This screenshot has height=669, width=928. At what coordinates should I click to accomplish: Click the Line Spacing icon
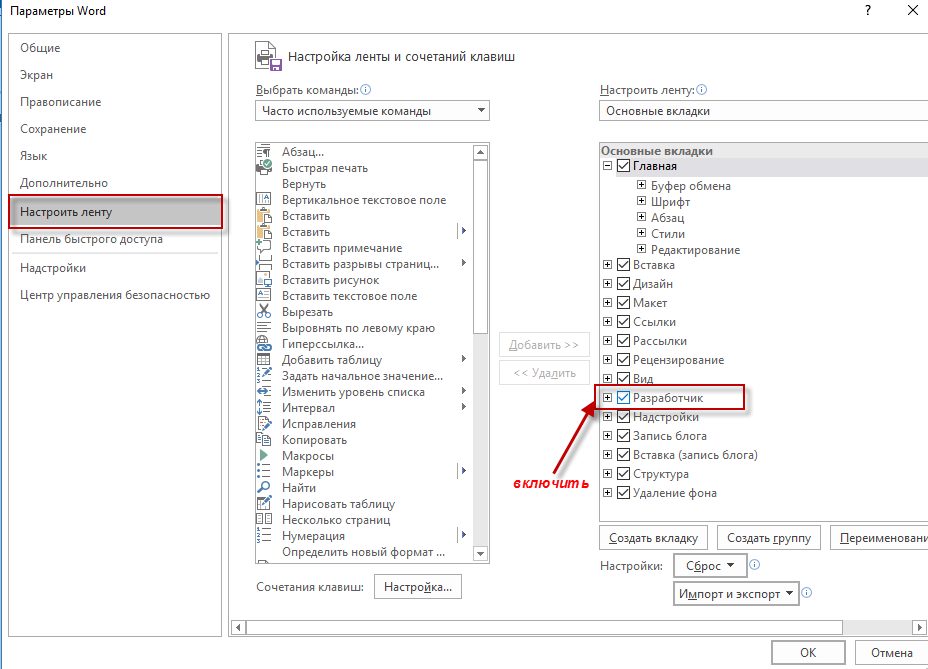pyautogui.click(x=263, y=407)
